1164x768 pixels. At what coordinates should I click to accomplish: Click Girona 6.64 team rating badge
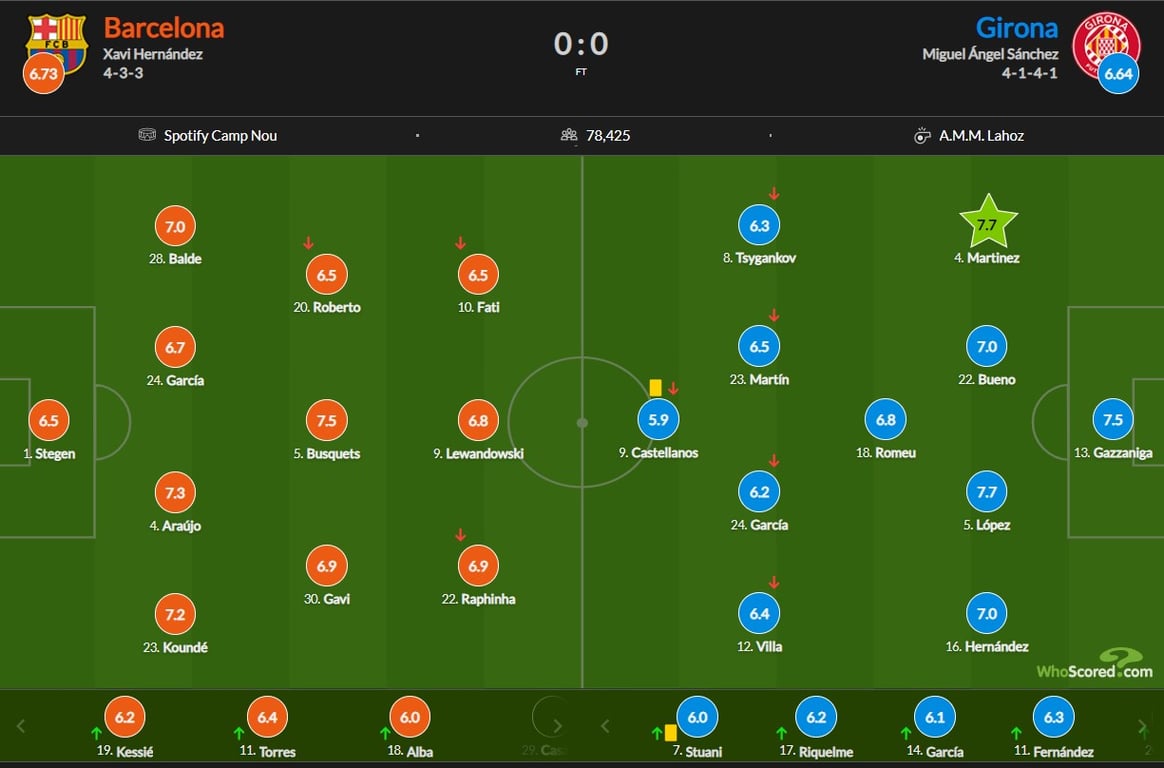tap(1118, 73)
